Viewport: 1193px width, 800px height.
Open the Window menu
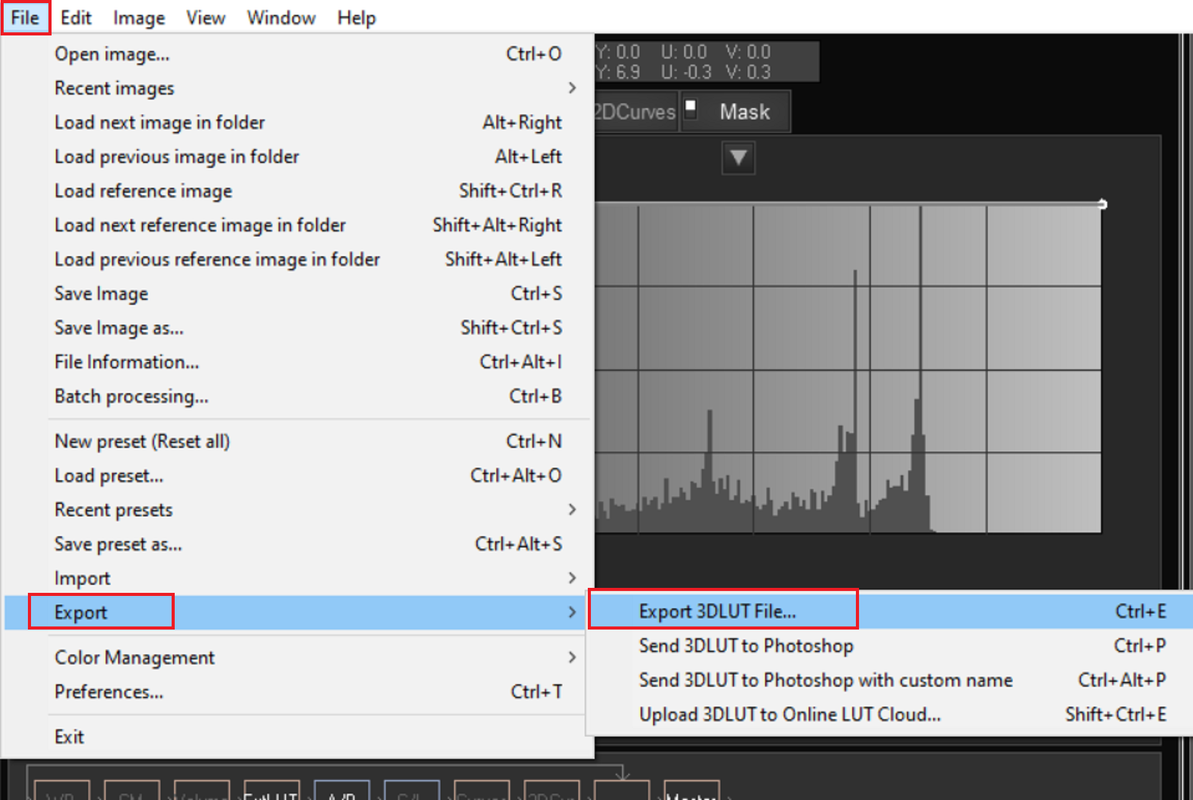coord(281,18)
